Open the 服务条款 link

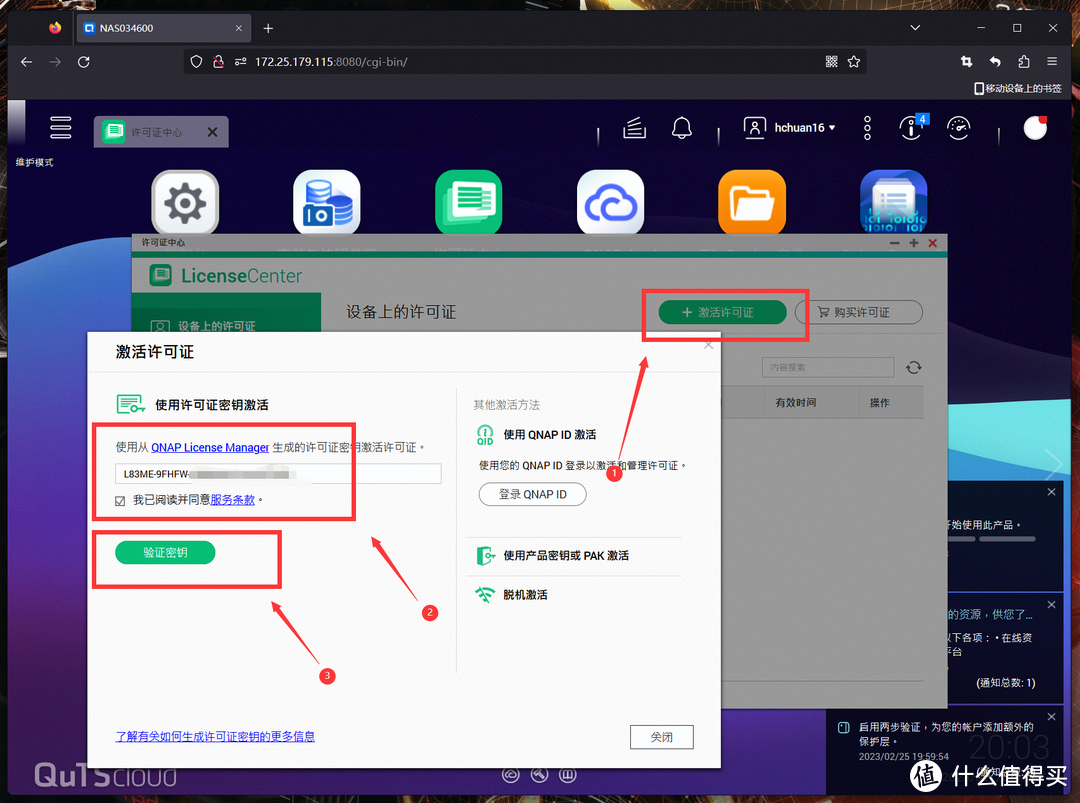coord(232,500)
